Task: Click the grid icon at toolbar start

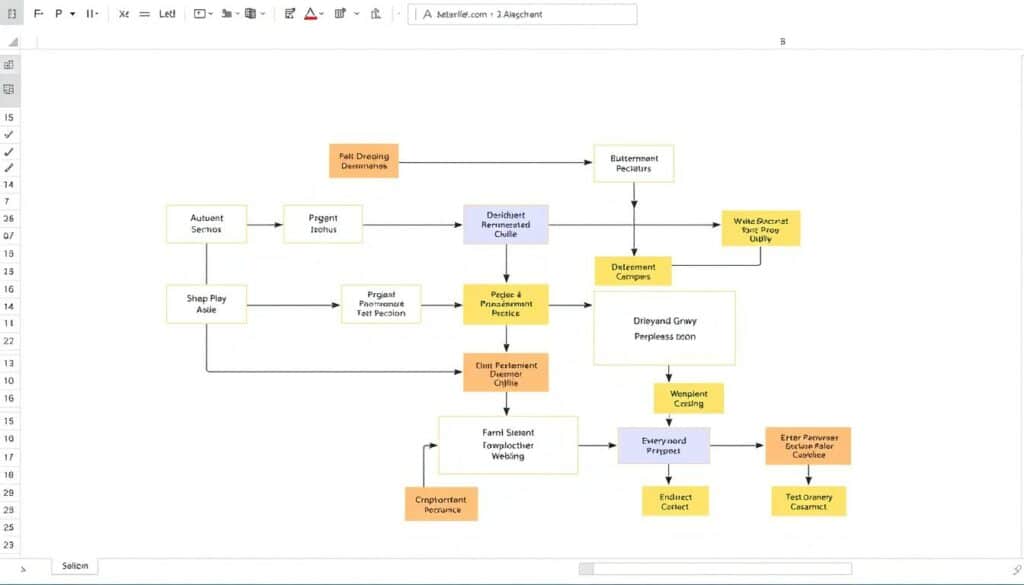Action: tap(12, 13)
